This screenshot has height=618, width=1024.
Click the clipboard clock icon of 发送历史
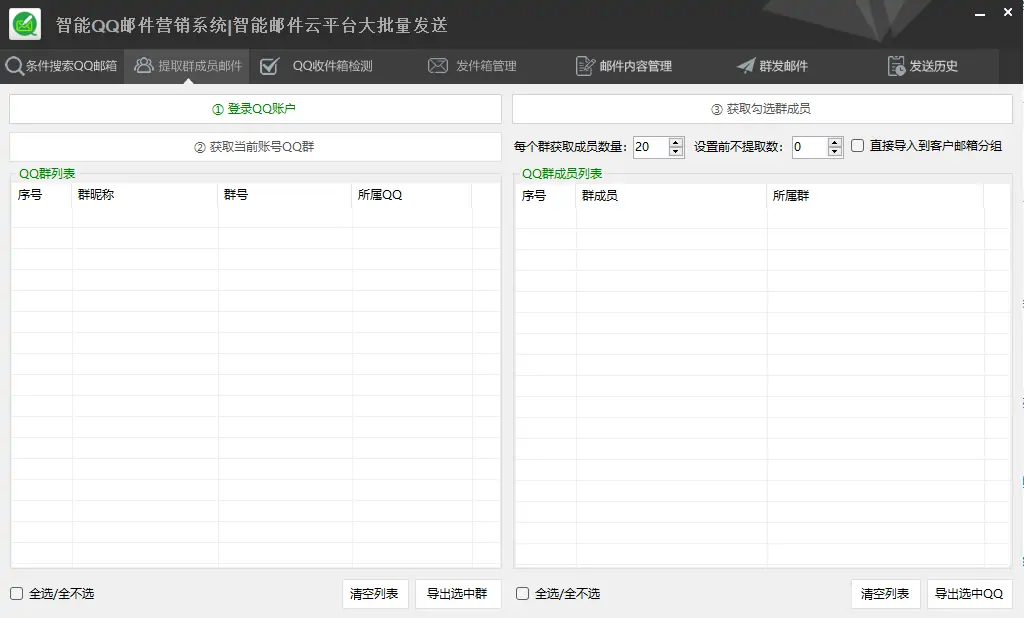(x=896, y=66)
